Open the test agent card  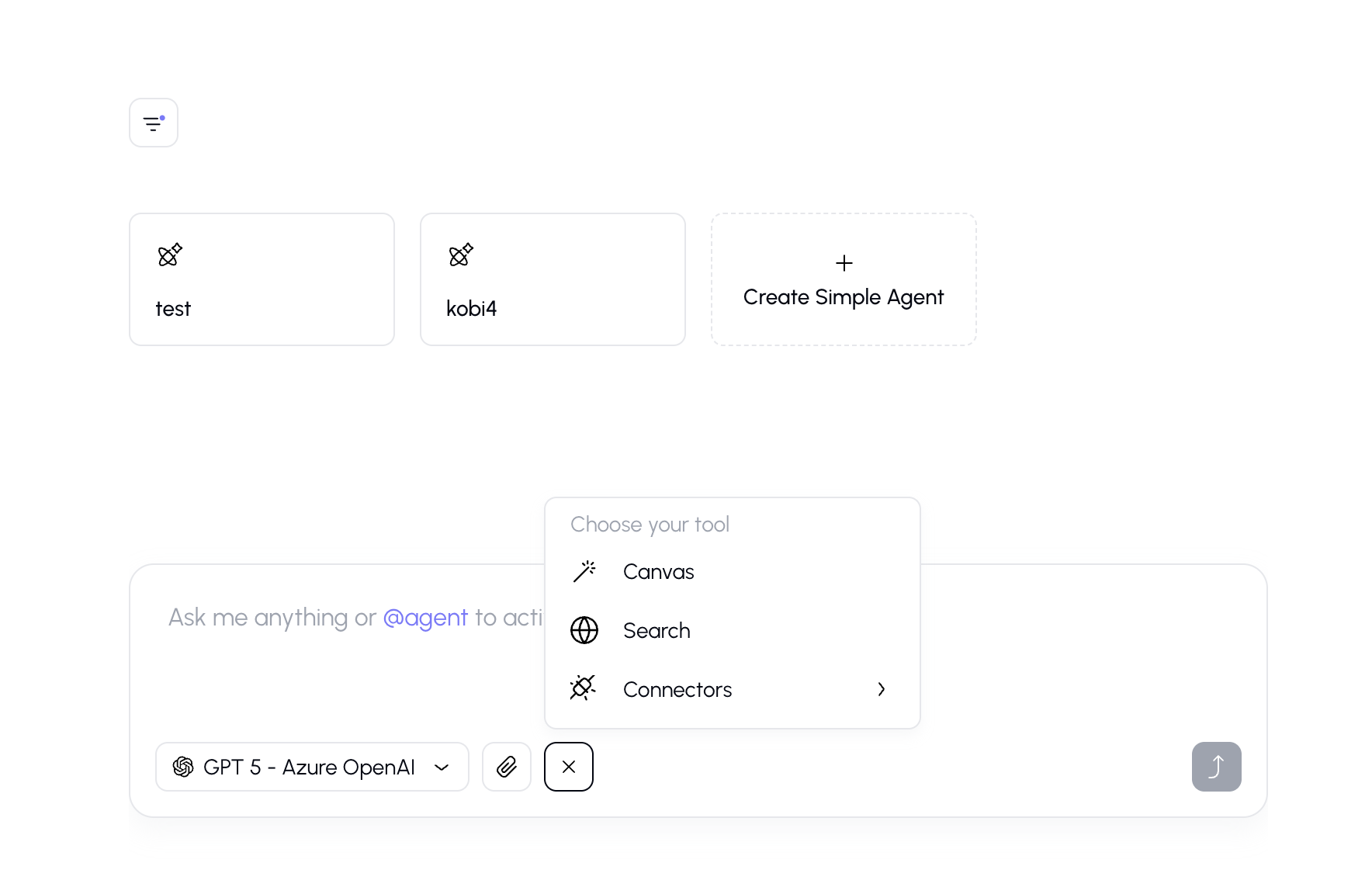(x=262, y=279)
